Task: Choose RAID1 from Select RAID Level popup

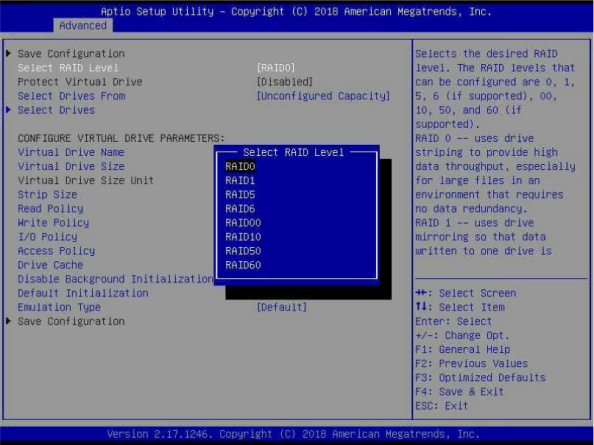Action: 240,180
